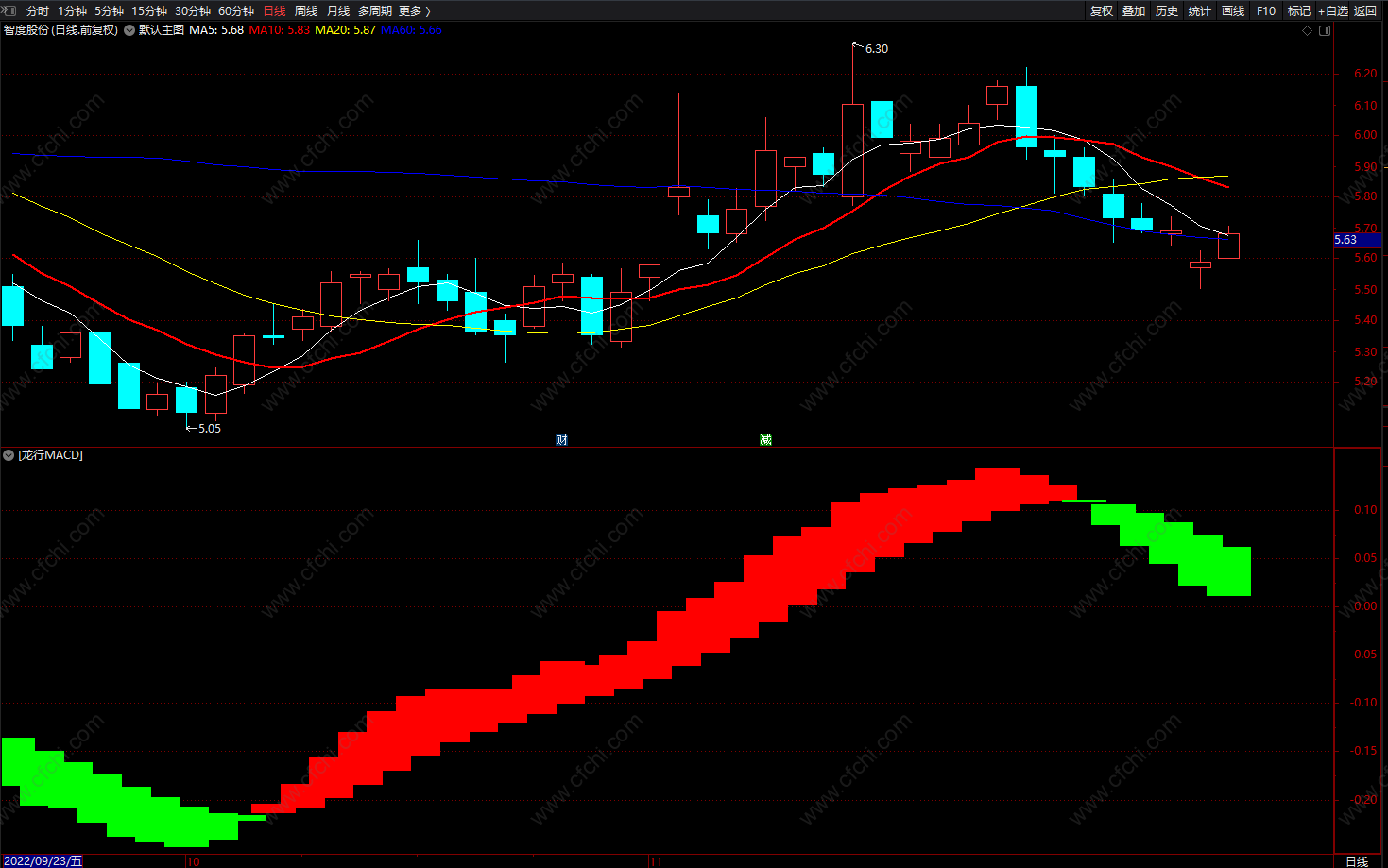Select the 15分钟 period tab
Screen dimensions: 1388x868
coord(149,10)
